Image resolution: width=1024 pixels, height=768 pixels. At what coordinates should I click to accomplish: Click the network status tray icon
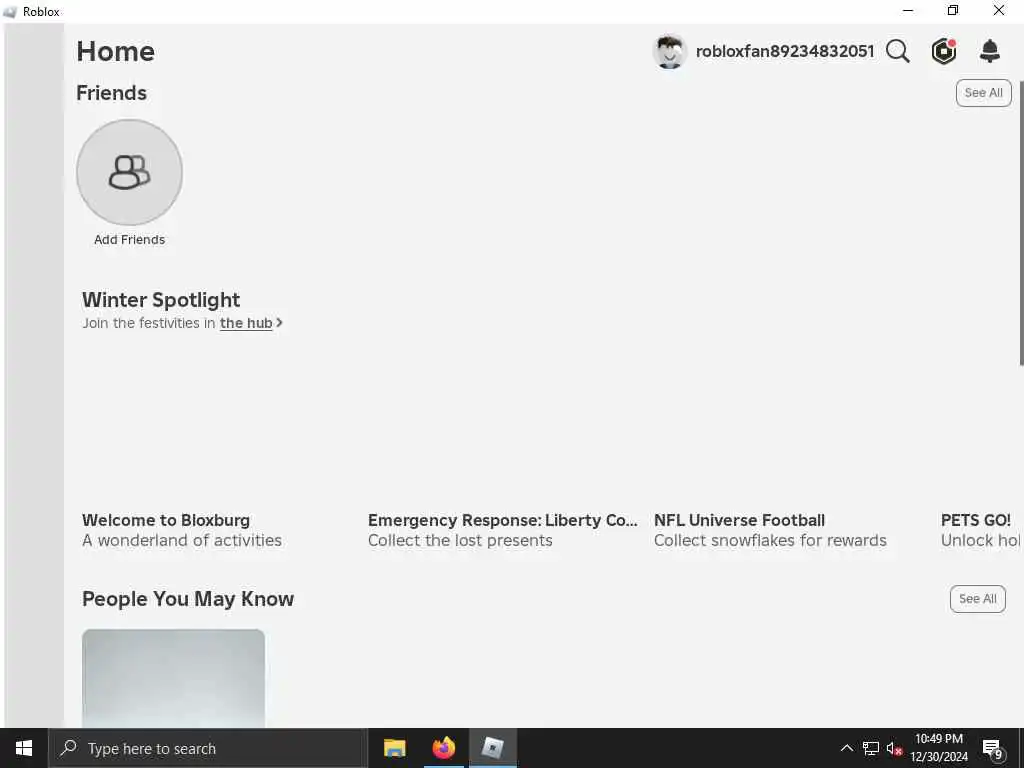click(x=871, y=748)
